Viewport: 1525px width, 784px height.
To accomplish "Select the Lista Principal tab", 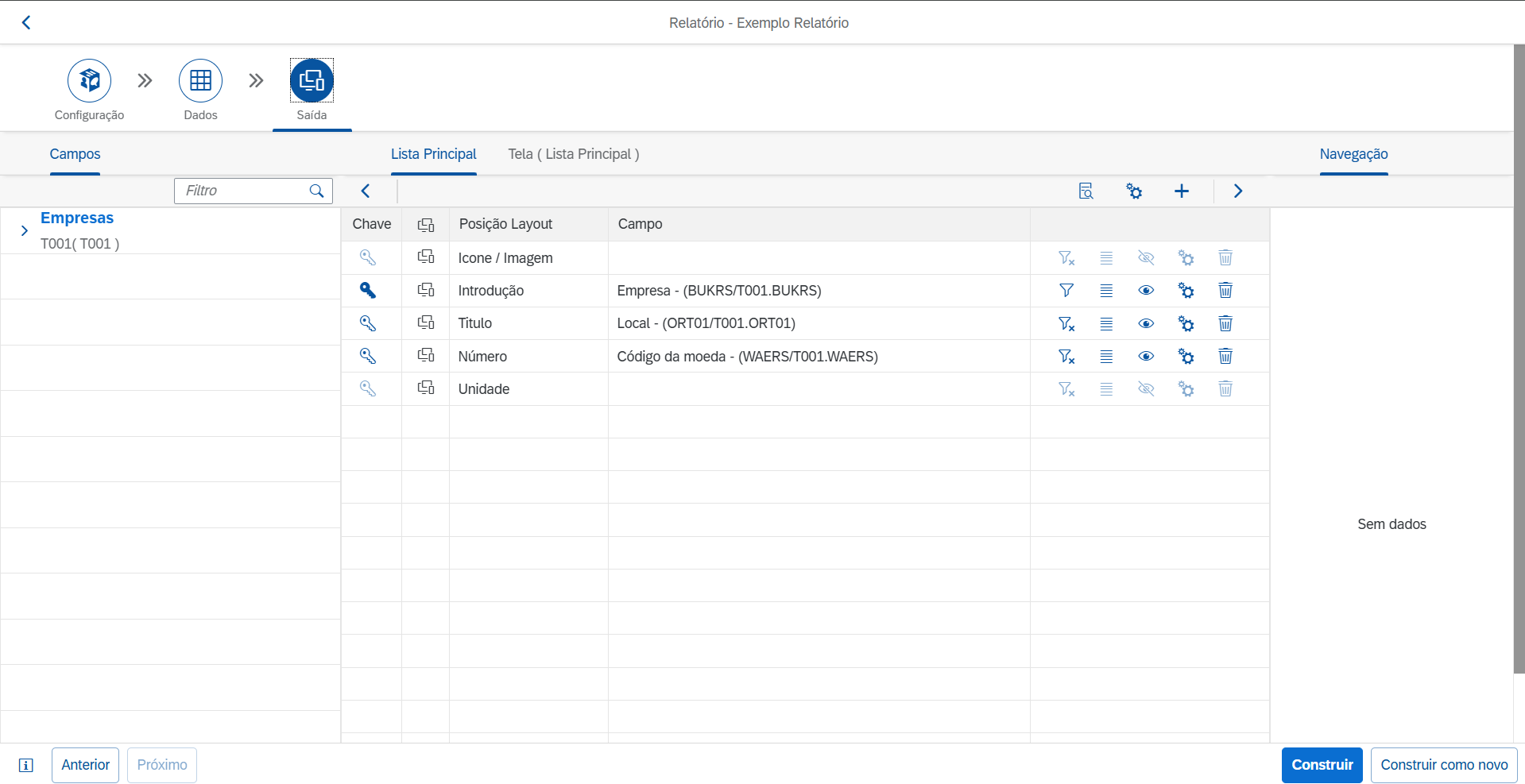I will click(433, 154).
